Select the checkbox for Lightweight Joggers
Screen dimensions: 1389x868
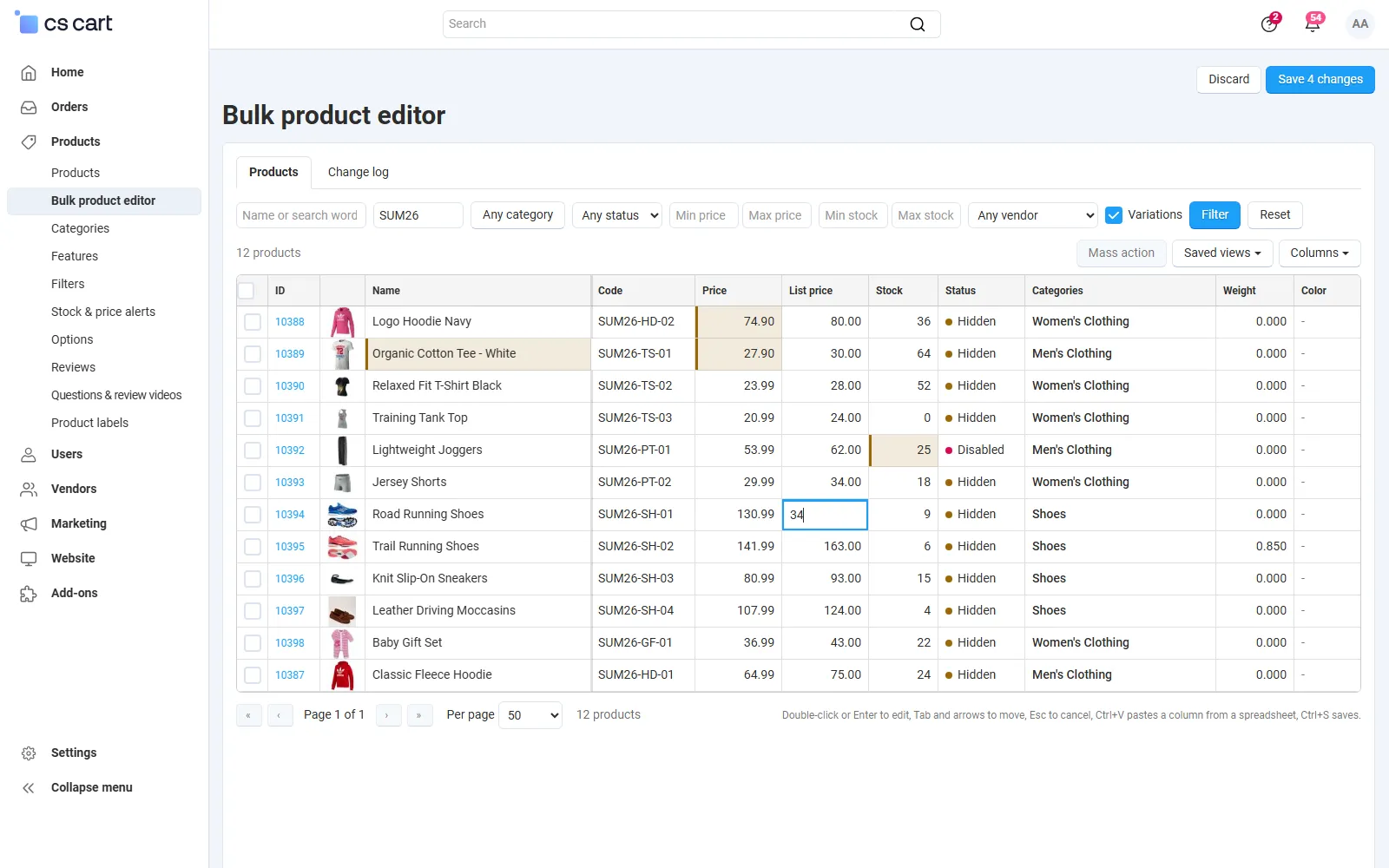253,450
